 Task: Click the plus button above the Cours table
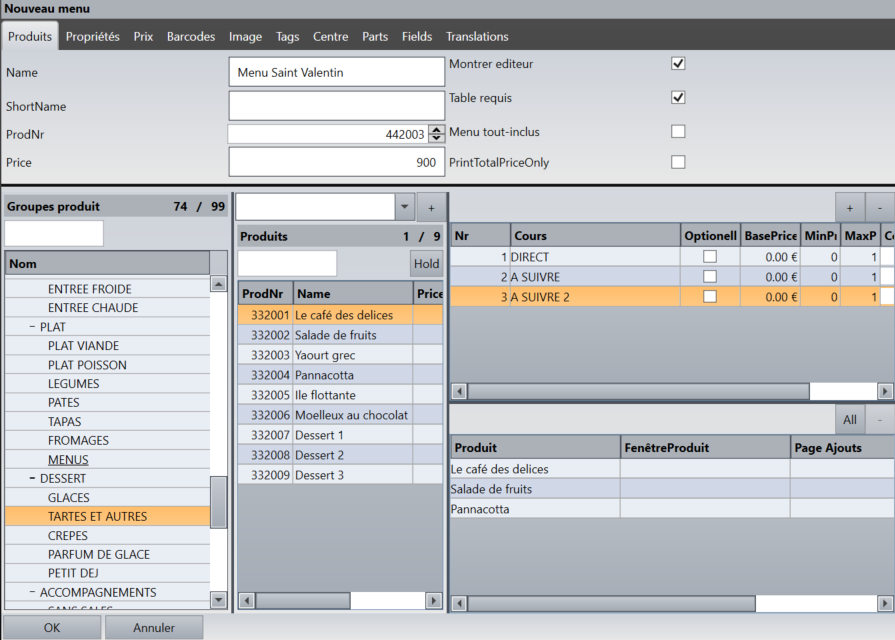coord(850,207)
